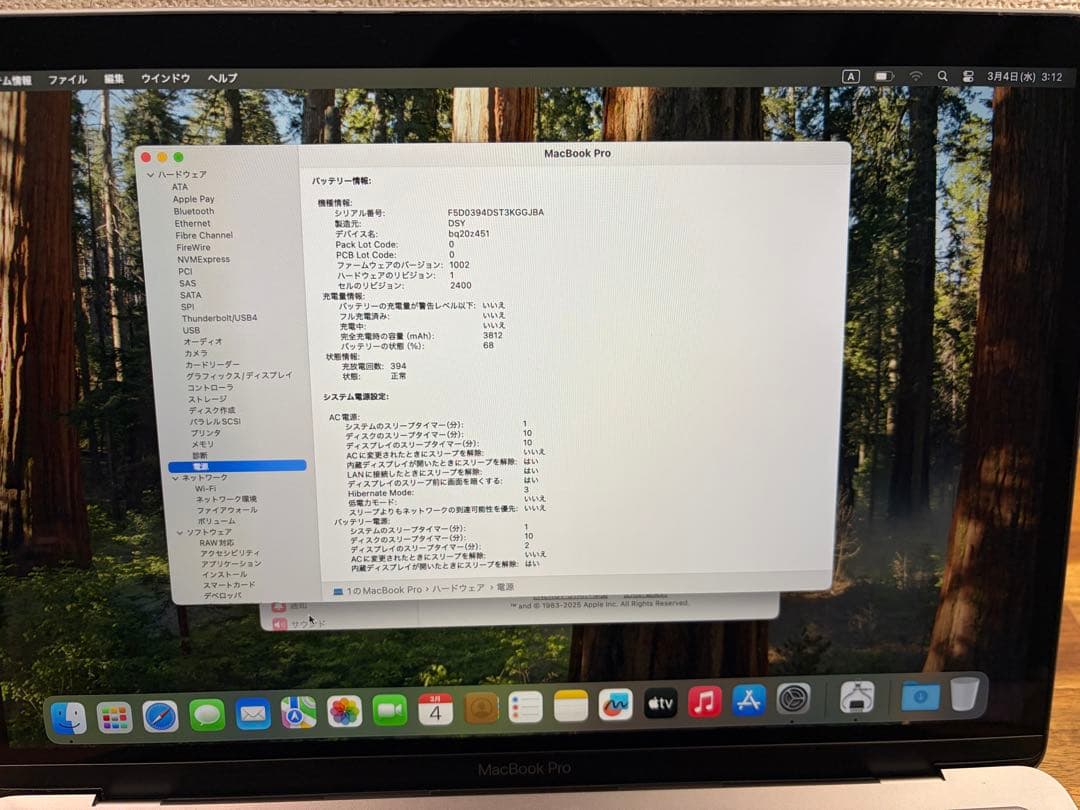Open the ヘルプ menu
The image size is (1080, 810).
click(222, 78)
